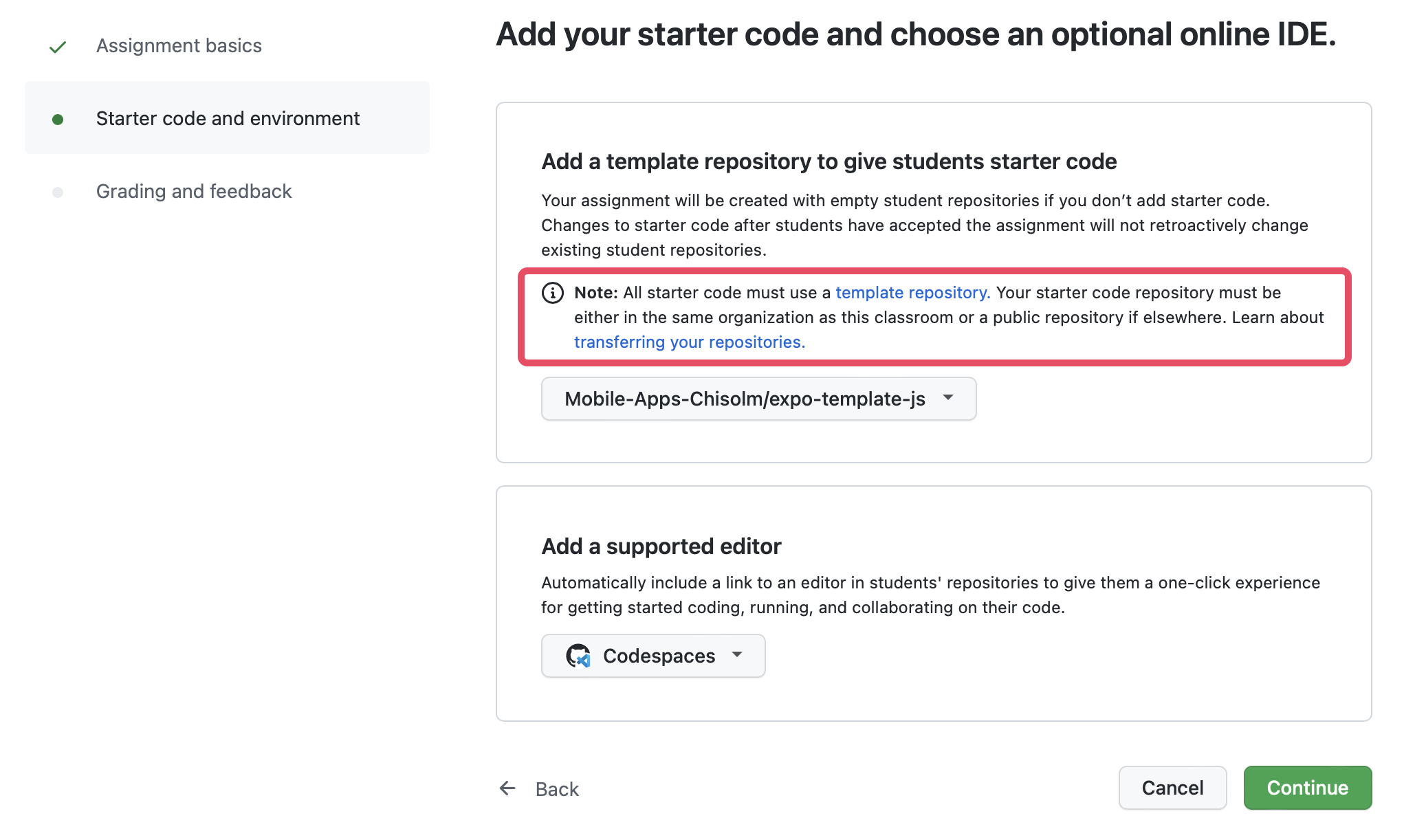The height and width of the screenshot is (840, 1415).
Task: Click the Codespaces logo icon
Action: (578, 656)
